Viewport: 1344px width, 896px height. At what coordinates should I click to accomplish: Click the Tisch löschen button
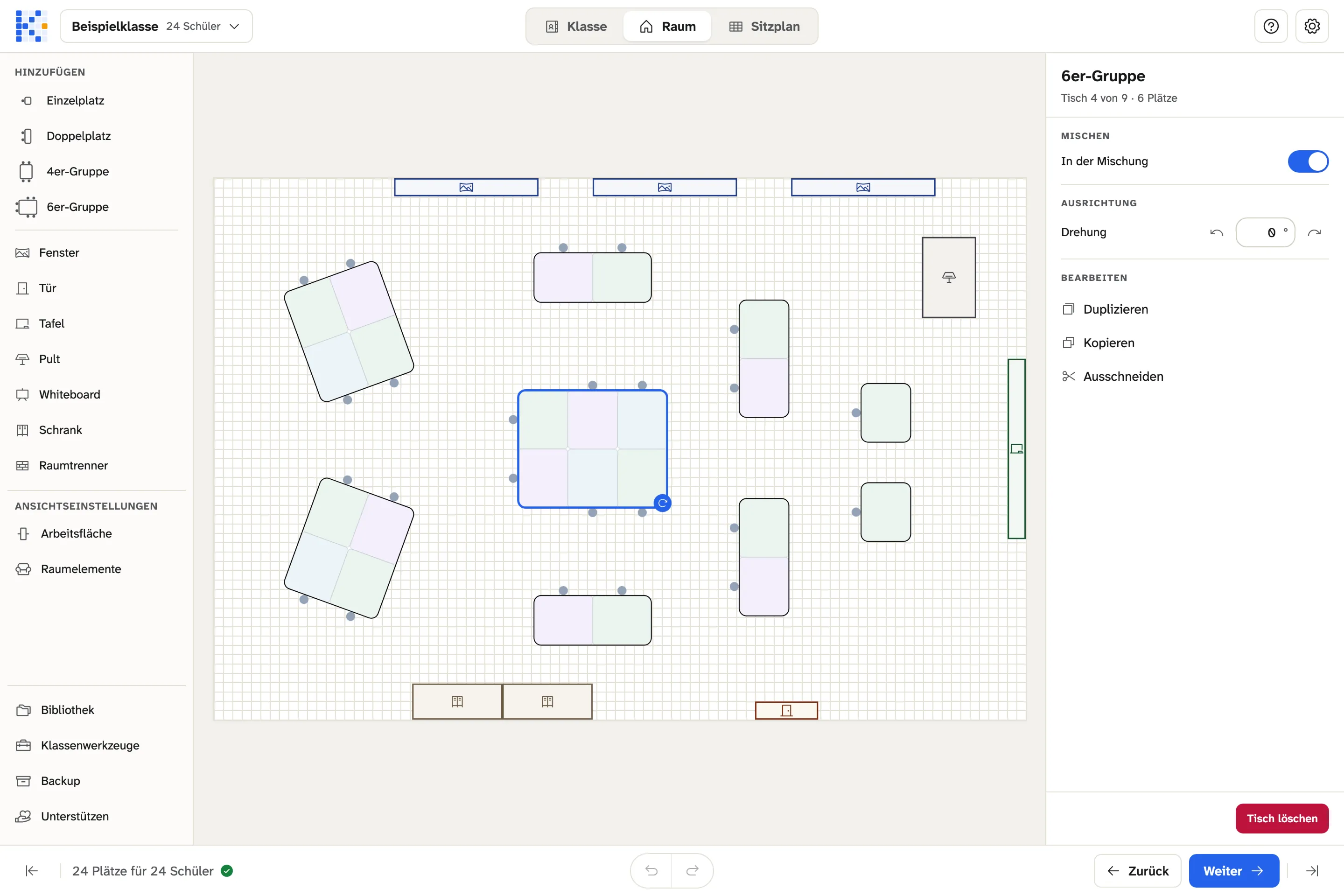[1282, 818]
